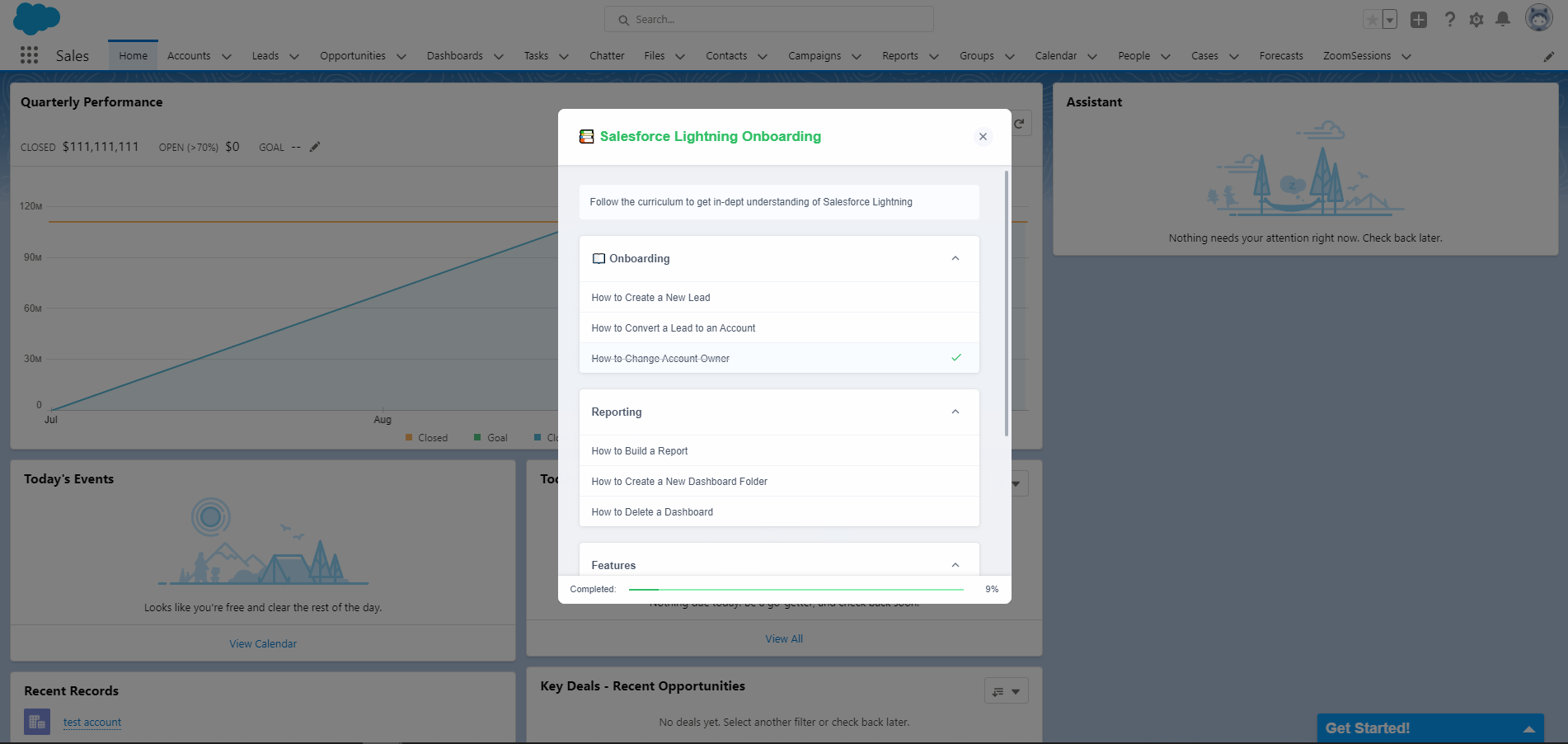Open the Calendar tab
The width and height of the screenshot is (1568, 744).
(1056, 56)
